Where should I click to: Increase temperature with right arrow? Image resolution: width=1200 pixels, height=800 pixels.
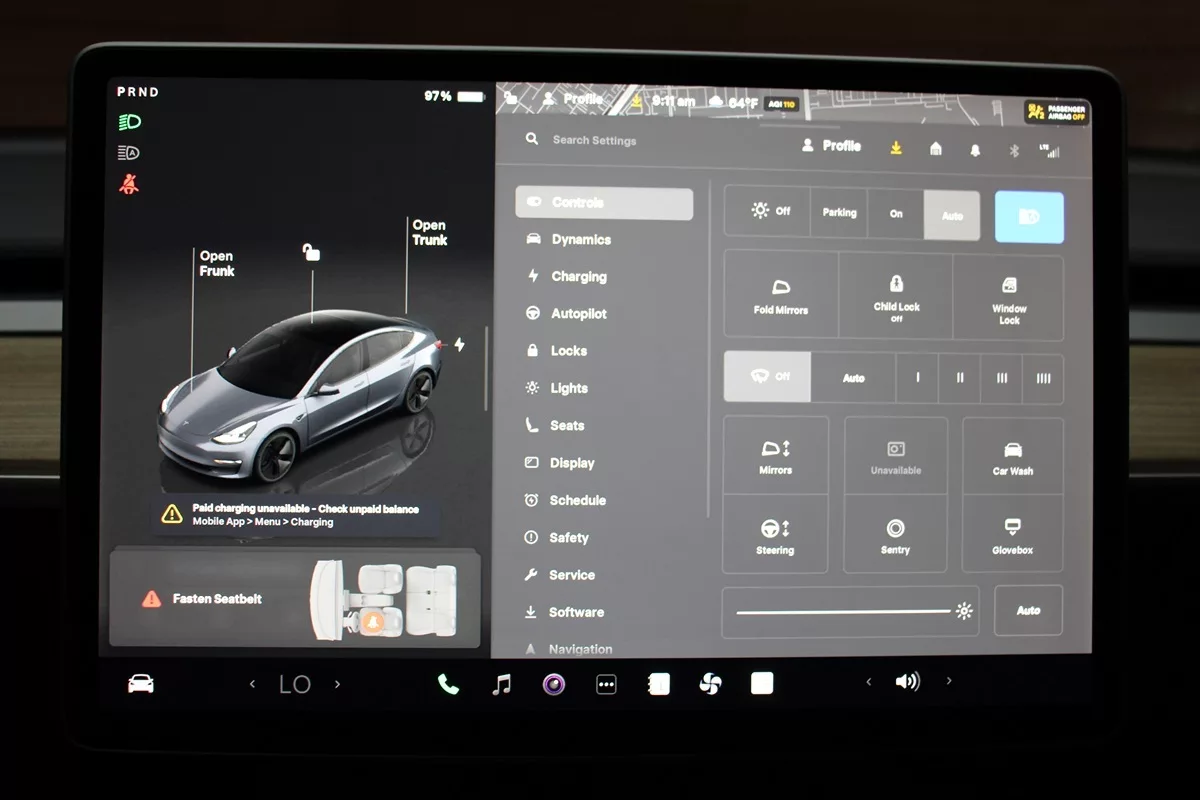point(337,684)
